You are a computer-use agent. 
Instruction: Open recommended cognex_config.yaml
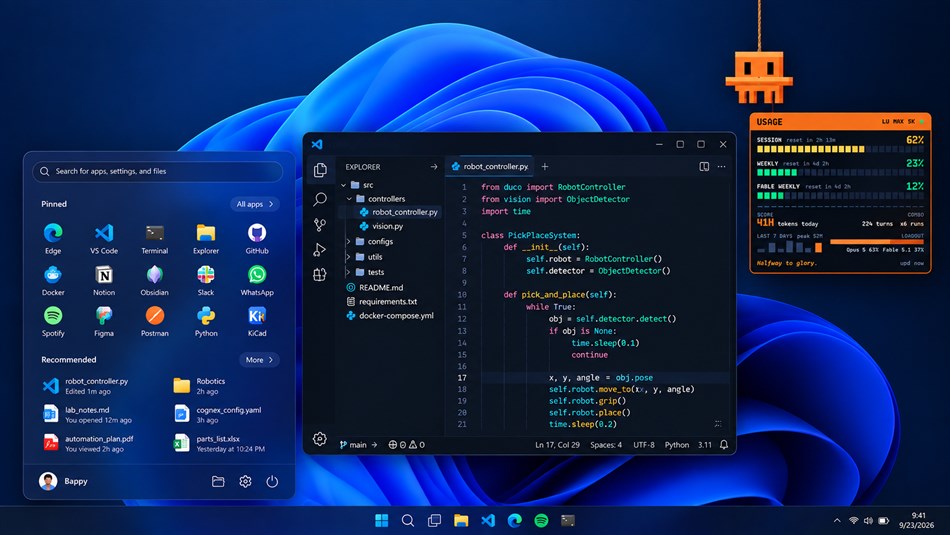click(x=218, y=414)
